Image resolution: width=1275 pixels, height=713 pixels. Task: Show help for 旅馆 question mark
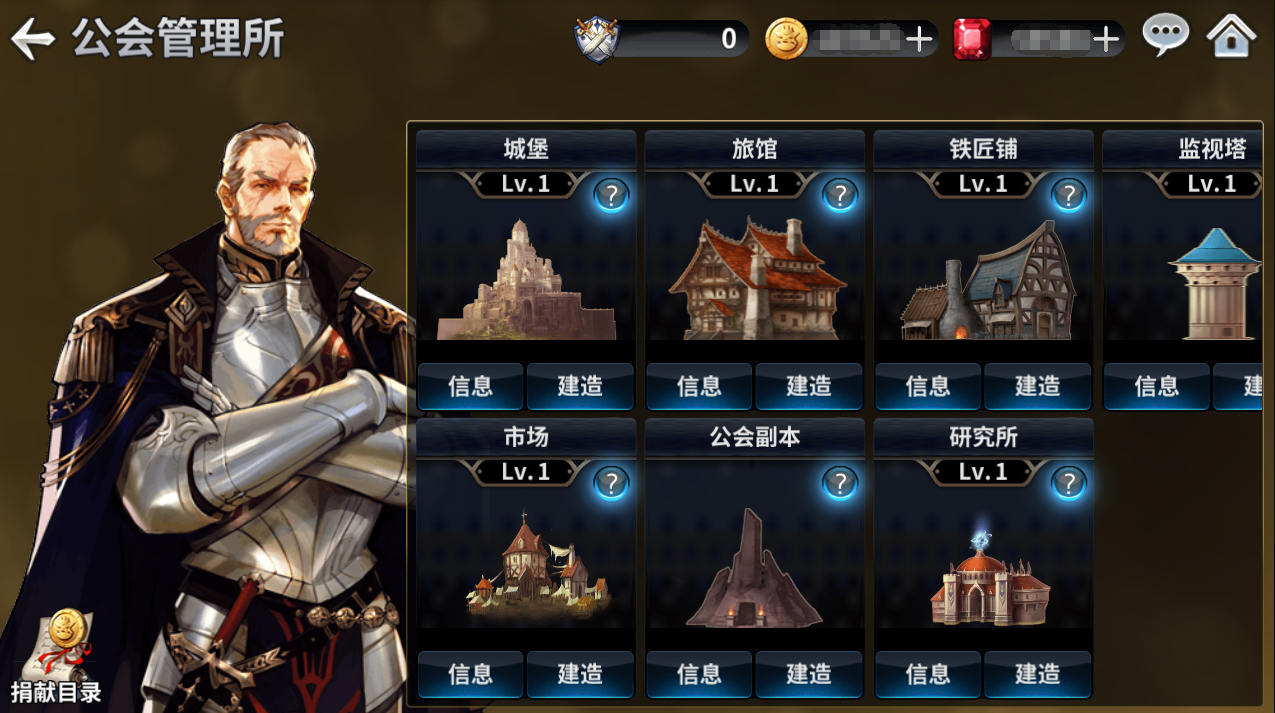(840, 195)
